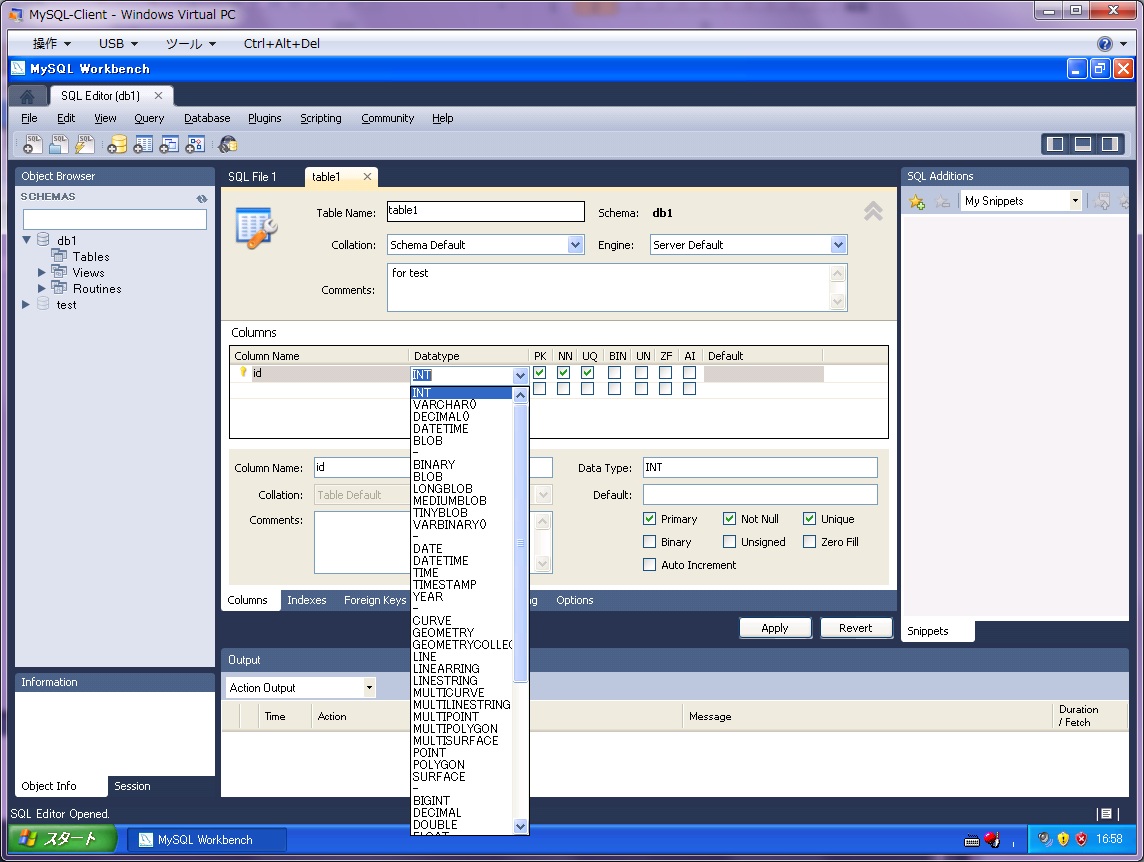1144x862 pixels.
Task: Add a new snippet with star-plus icon
Action: [917, 201]
